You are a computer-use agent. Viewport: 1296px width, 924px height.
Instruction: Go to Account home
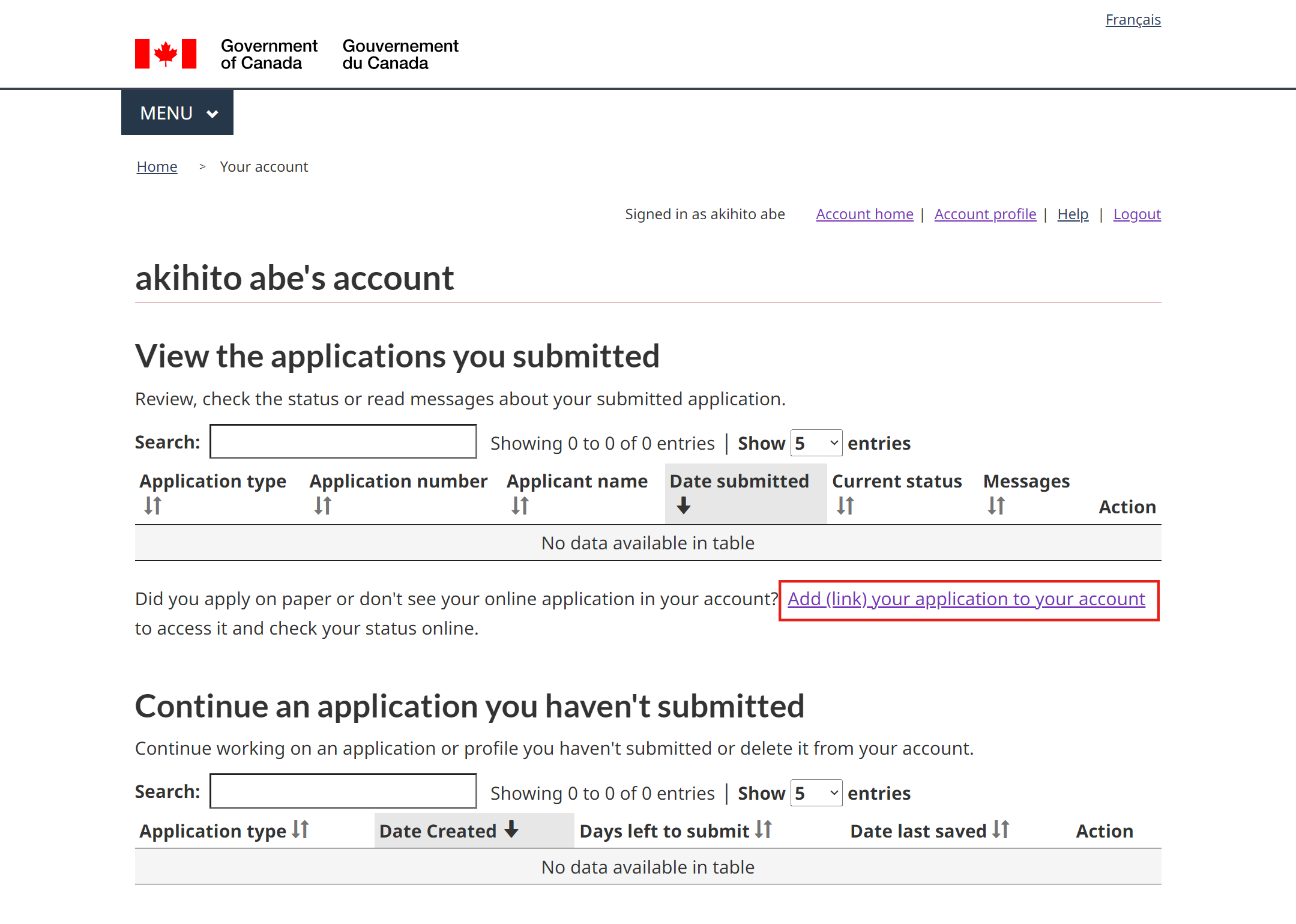pos(864,214)
